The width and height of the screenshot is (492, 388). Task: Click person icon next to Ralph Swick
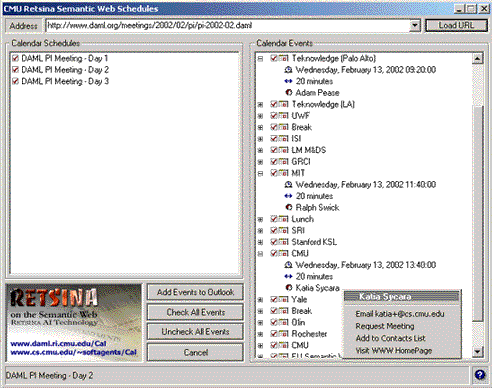pos(289,207)
